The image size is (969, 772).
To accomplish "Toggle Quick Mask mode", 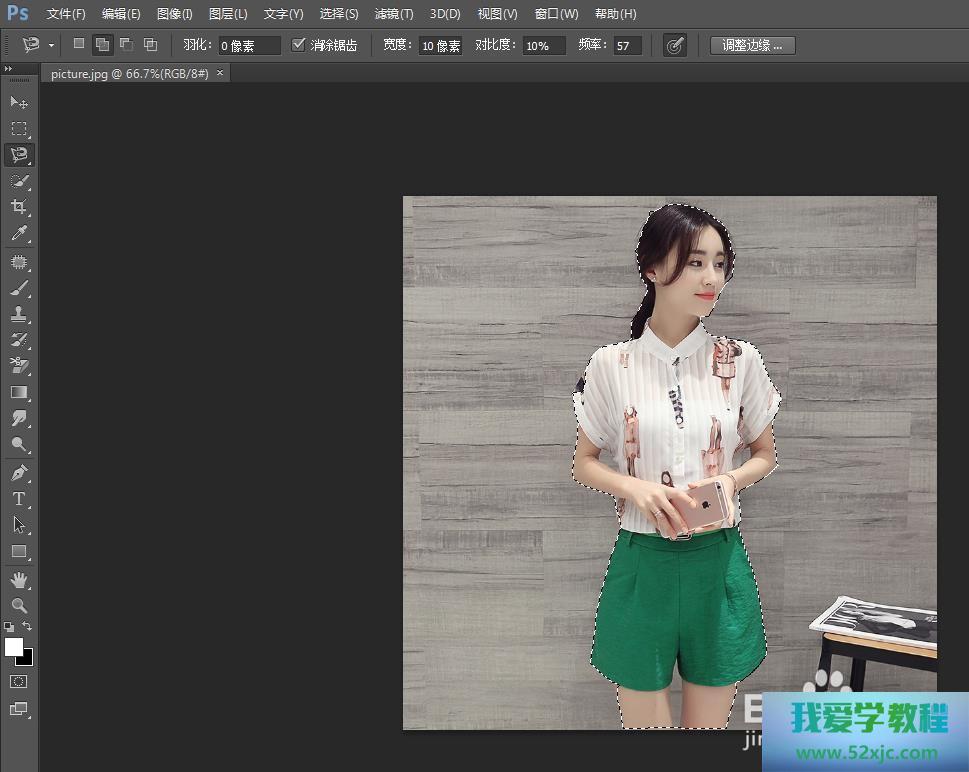I will click(x=19, y=681).
